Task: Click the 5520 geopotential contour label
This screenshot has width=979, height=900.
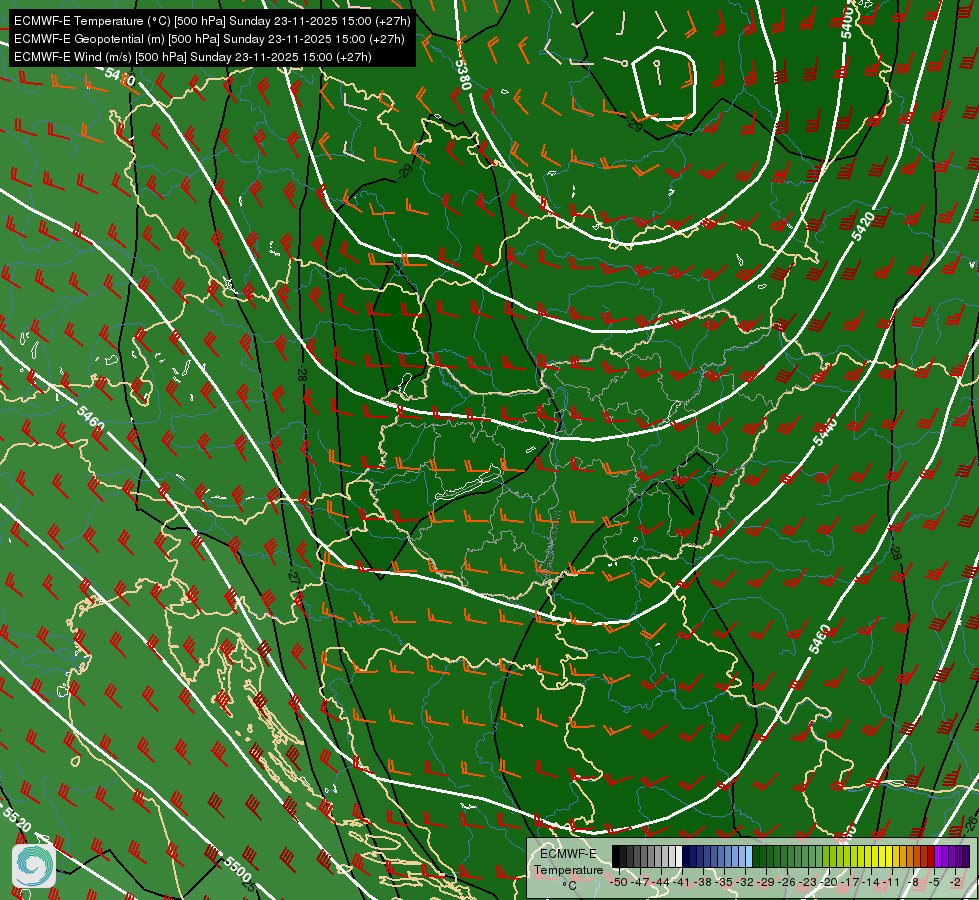Action: coord(16,818)
